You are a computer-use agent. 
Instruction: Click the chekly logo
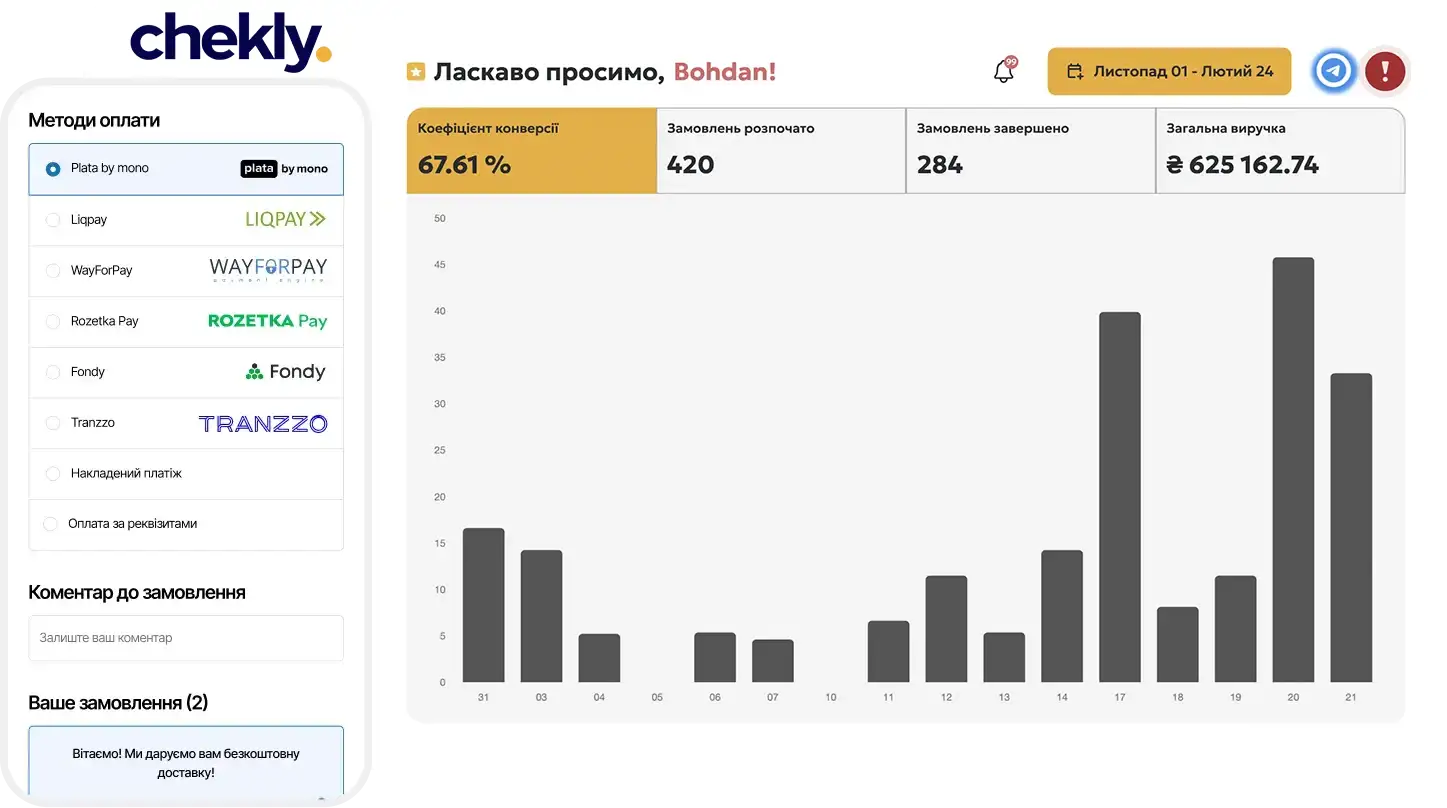pos(230,43)
